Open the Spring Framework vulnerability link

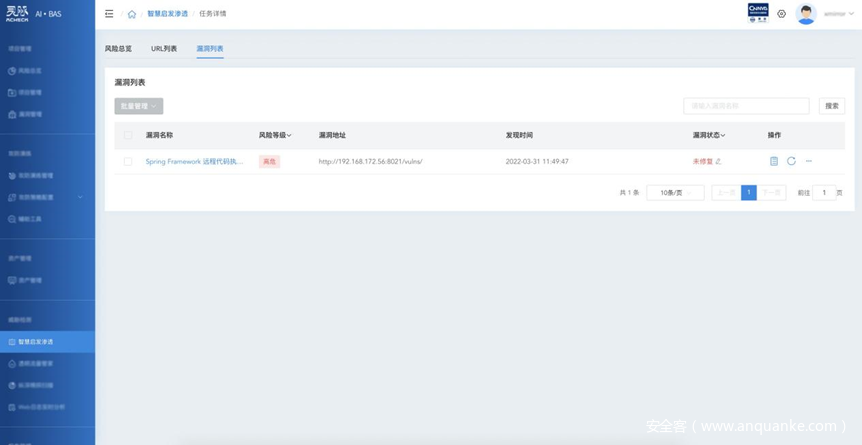[194, 161]
